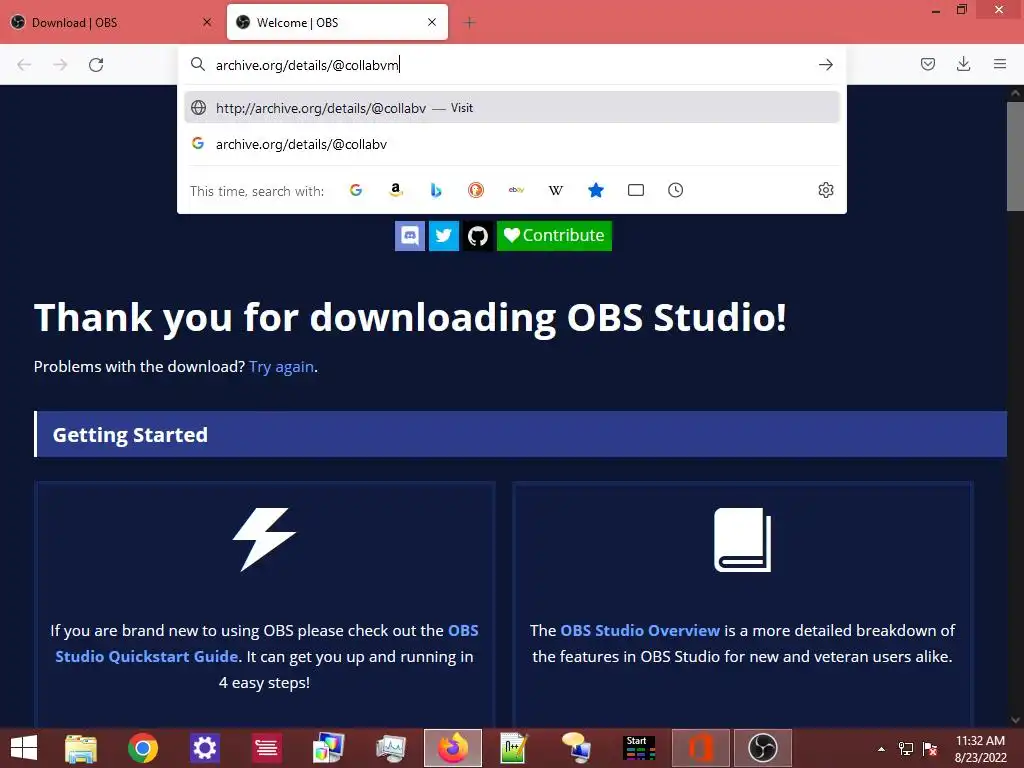Viewport: 1024px width, 768px height.
Task: Open a new browser tab
Action: (470, 23)
